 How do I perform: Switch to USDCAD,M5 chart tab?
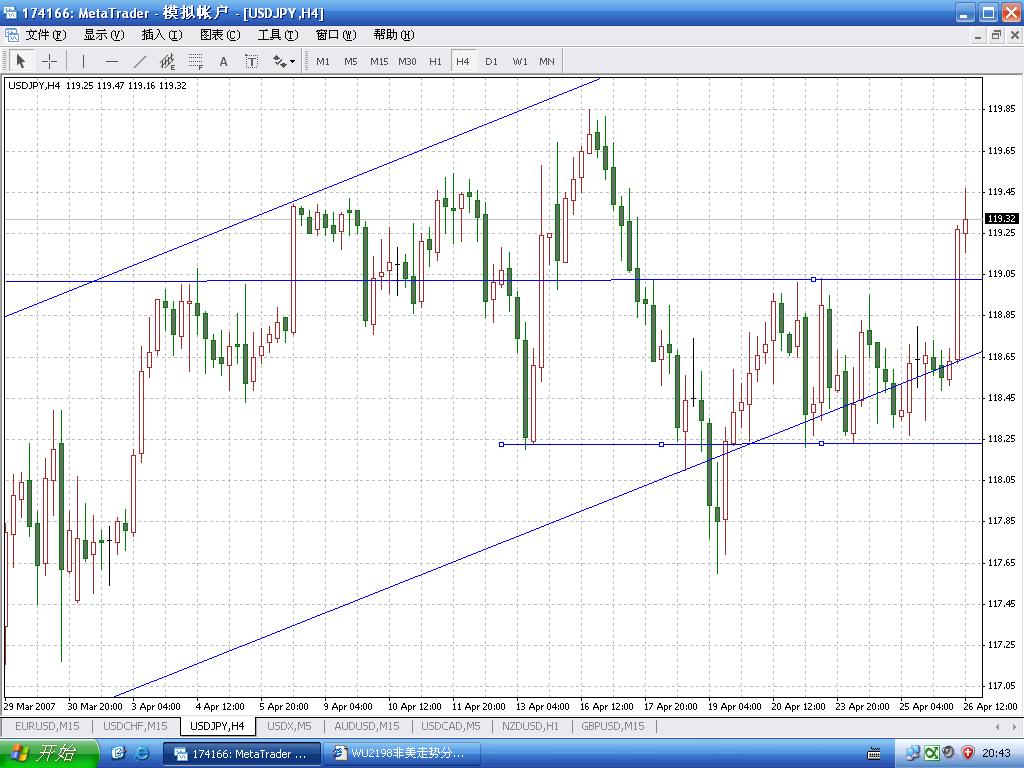[451, 726]
